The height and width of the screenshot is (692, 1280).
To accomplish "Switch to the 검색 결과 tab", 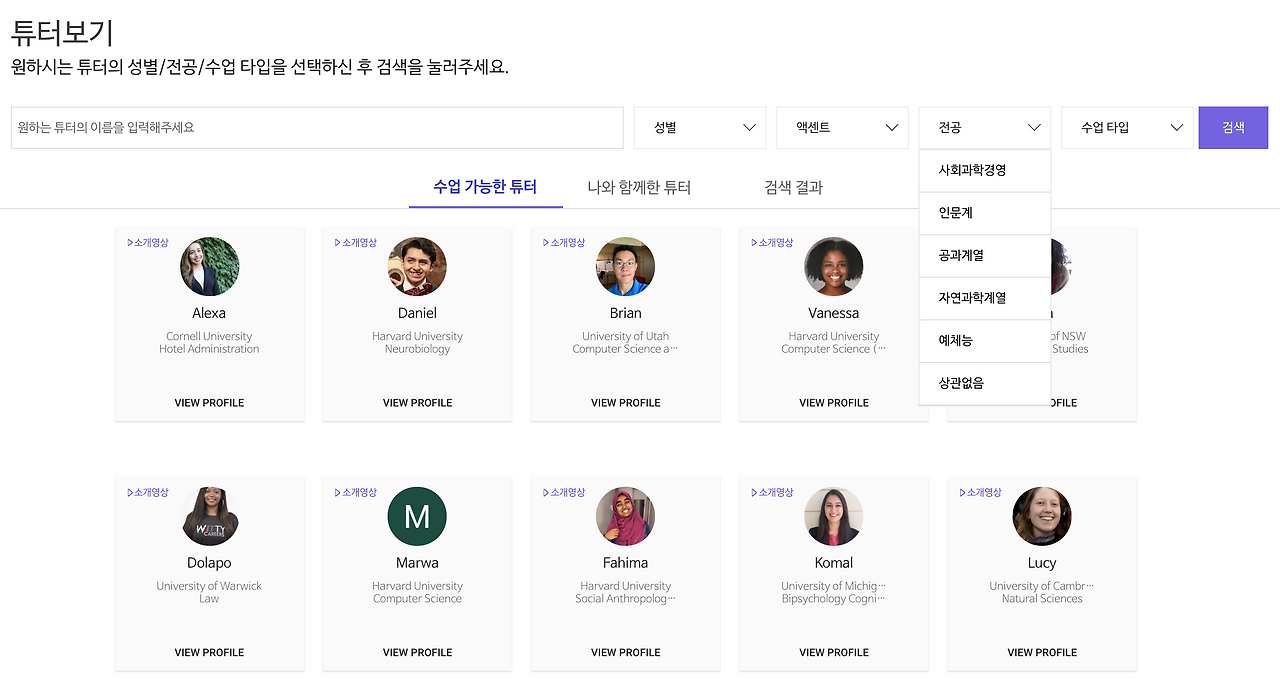I will [x=792, y=187].
